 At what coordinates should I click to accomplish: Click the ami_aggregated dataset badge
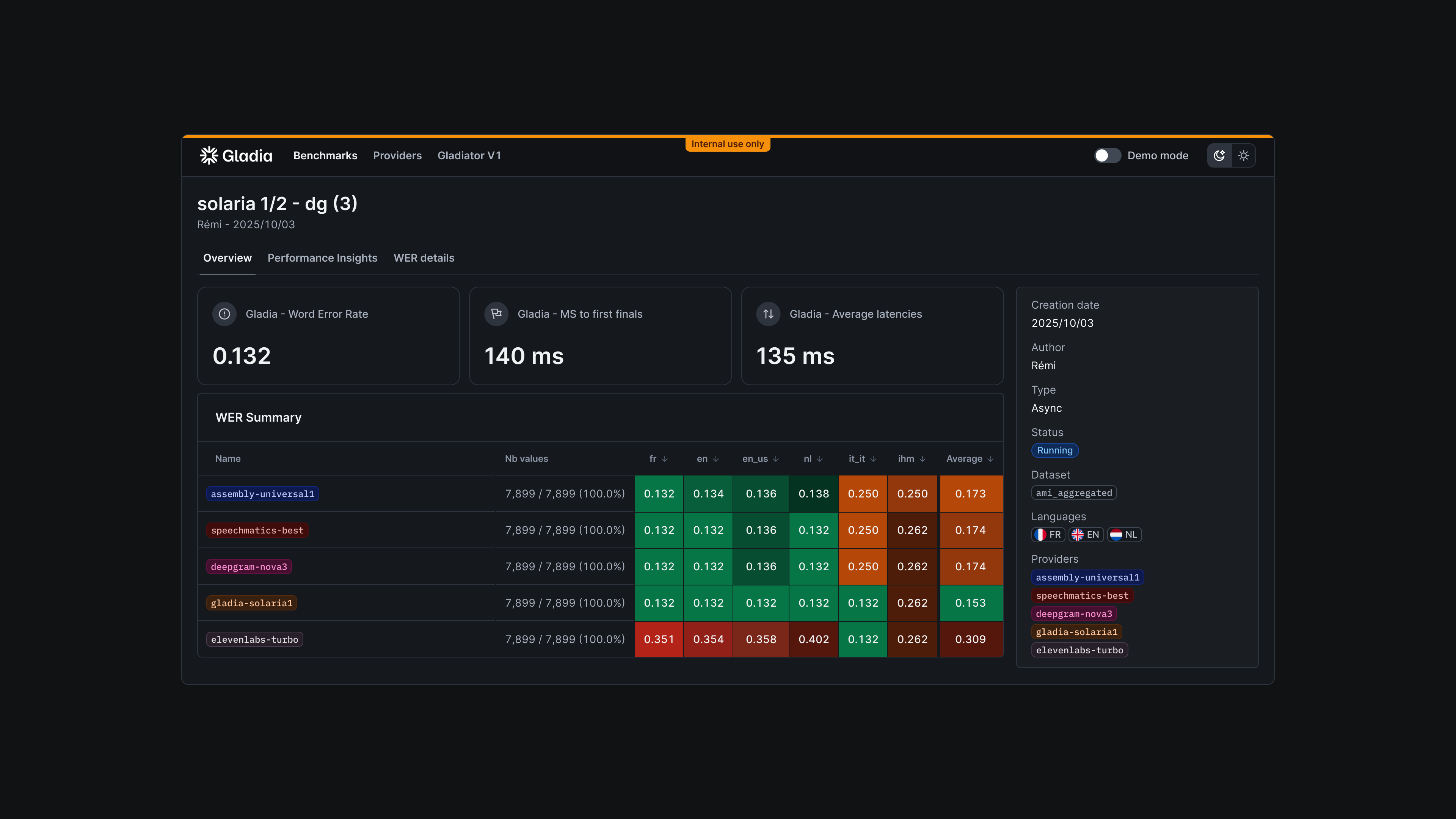1073,492
